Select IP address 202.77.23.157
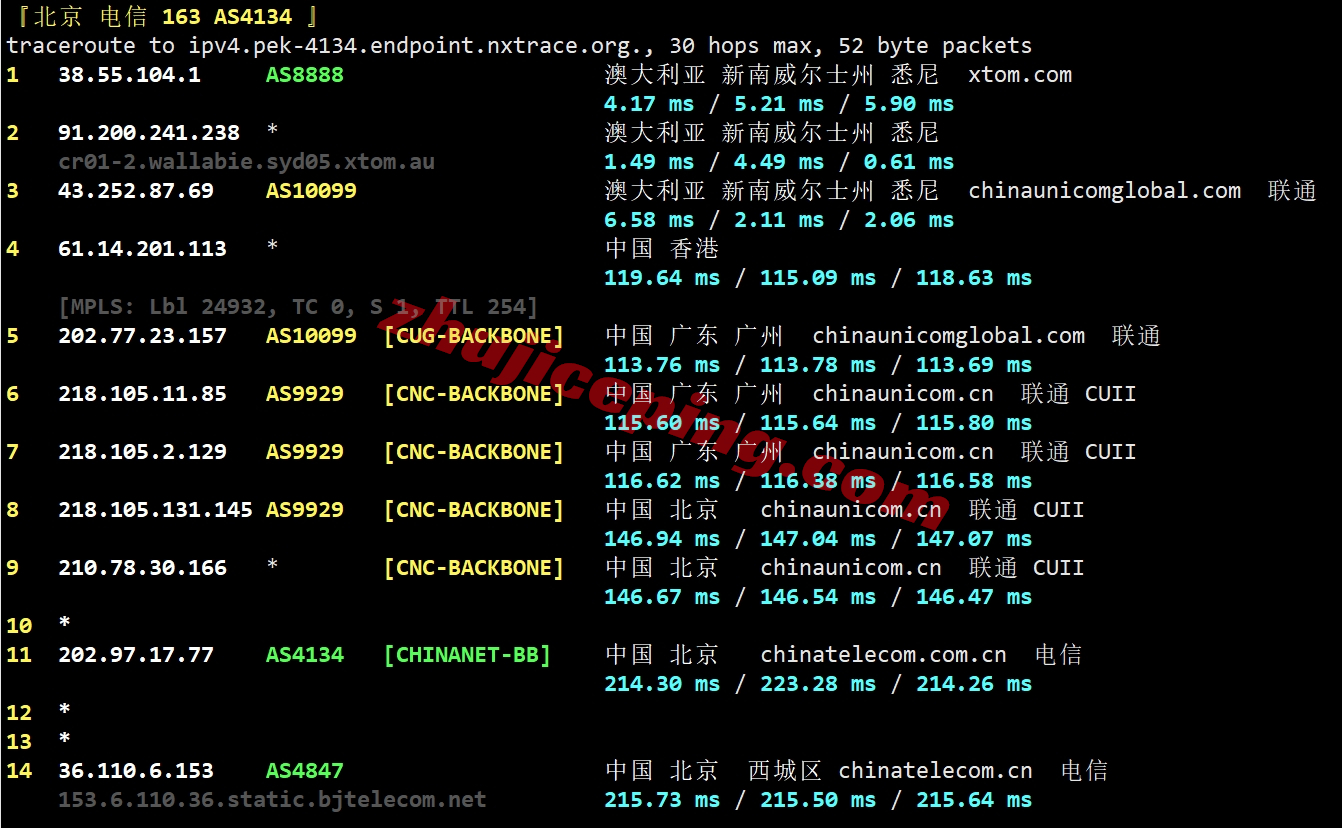This screenshot has height=828, width=1342. [142, 336]
